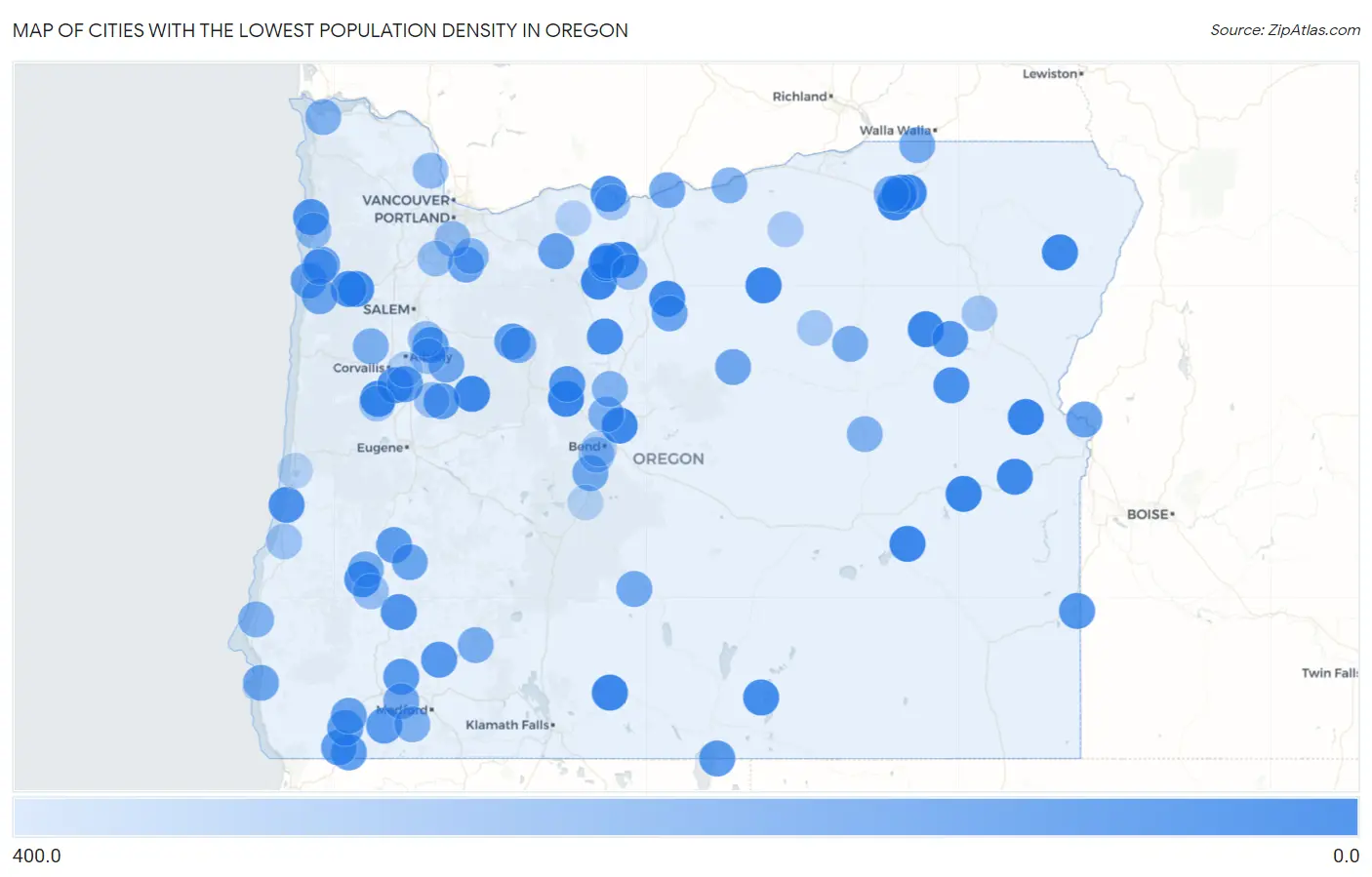Click the Corvallis city label
This screenshot has width=1372, height=877.
pyautogui.click(x=360, y=368)
